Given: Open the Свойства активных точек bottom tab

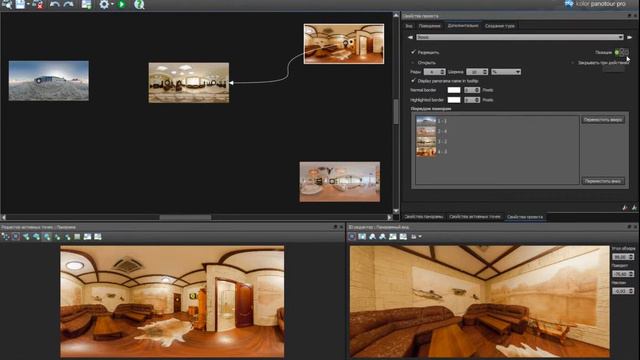Looking at the screenshot, I should click(x=475, y=217).
